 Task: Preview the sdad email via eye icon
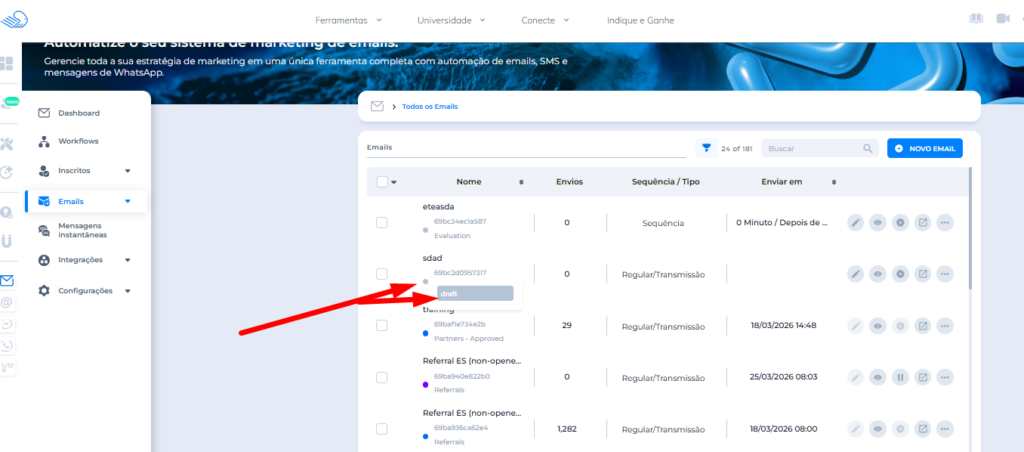pyautogui.click(x=878, y=273)
